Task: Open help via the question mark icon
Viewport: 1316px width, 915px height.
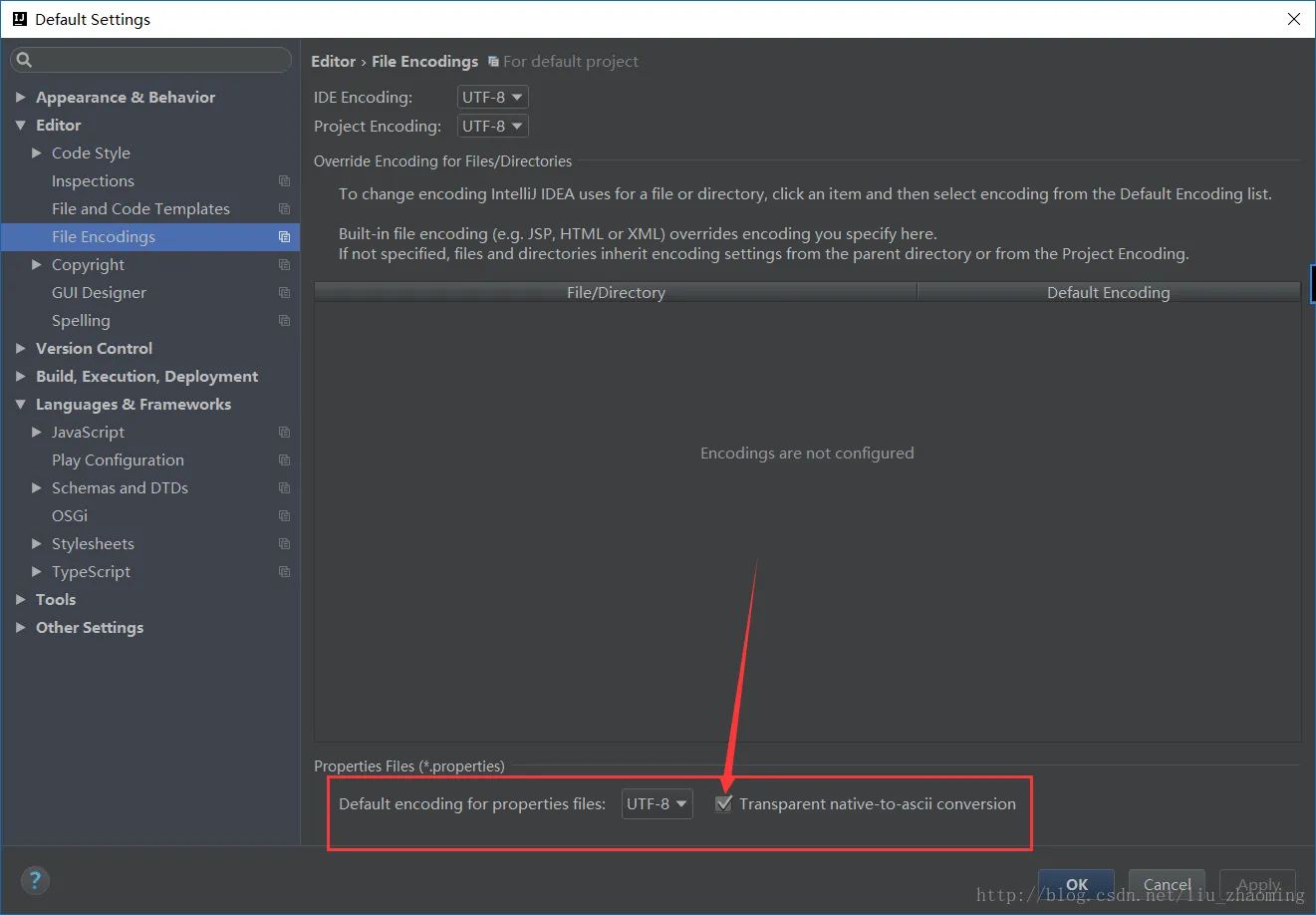Action: pos(35,880)
